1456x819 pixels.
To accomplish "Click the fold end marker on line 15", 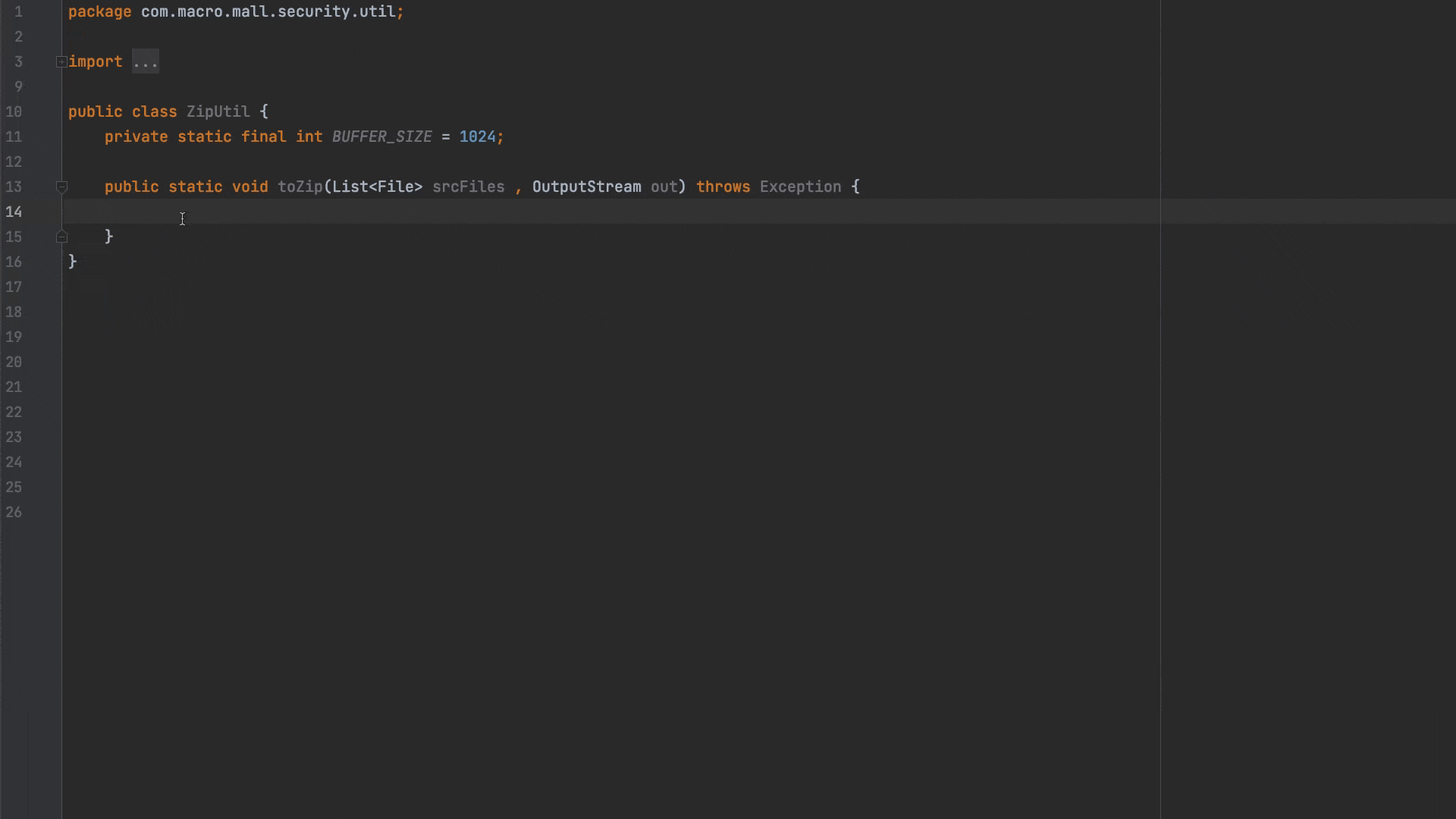I will (x=61, y=237).
